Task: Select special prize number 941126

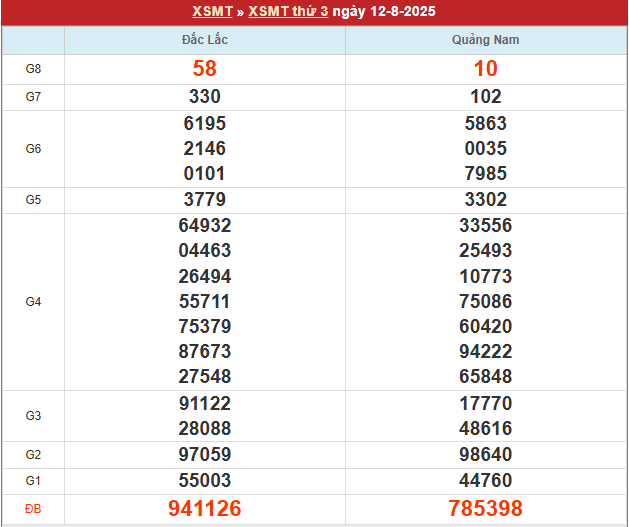Action: click(205, 509)
